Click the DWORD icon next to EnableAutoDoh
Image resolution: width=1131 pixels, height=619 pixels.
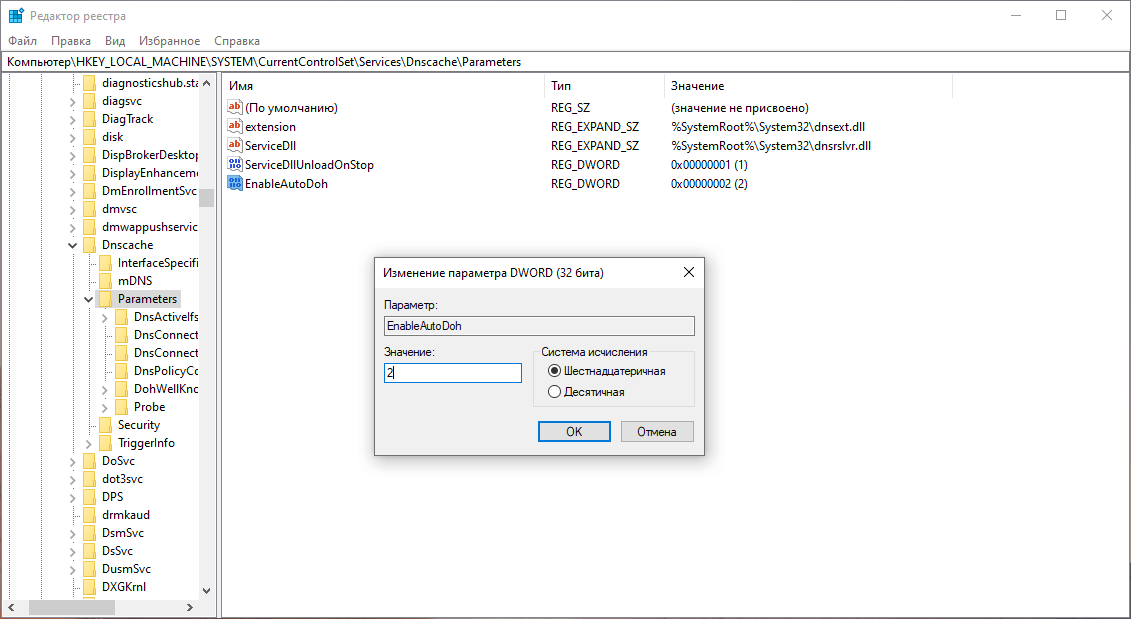234,183
